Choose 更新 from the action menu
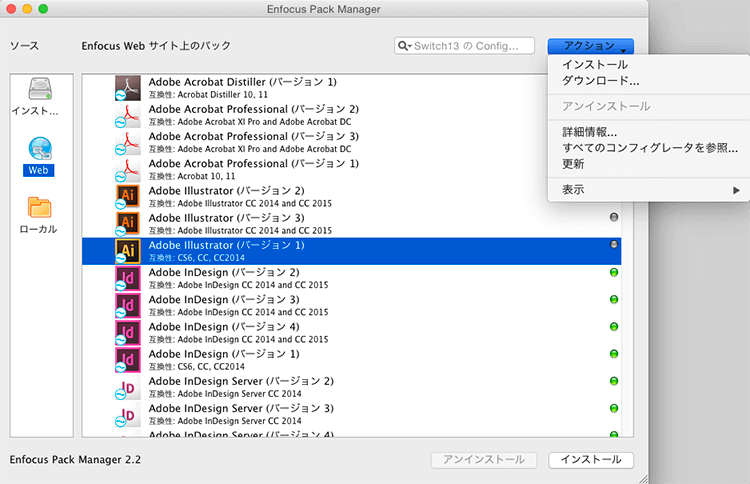Screen dimensions: 750x484 (x=573, y=164)
